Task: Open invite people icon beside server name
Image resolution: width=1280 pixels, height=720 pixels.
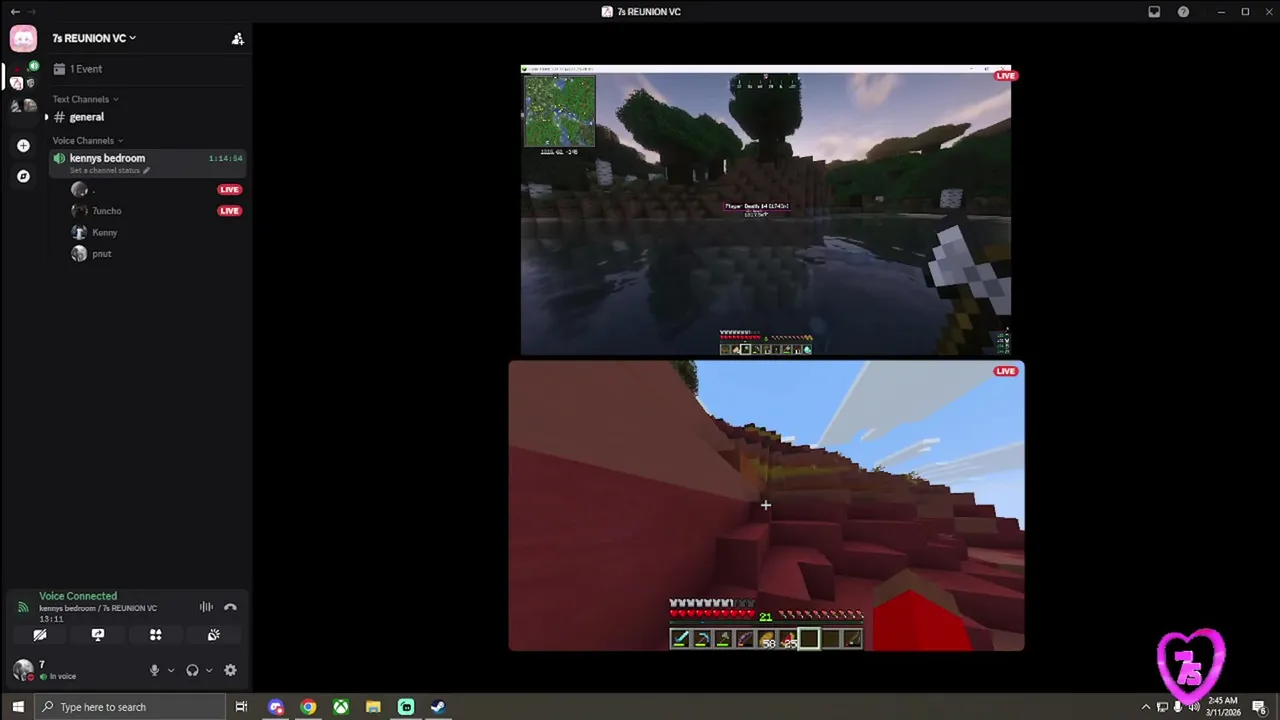Action: pyautogui.click(x=237, y=39)
